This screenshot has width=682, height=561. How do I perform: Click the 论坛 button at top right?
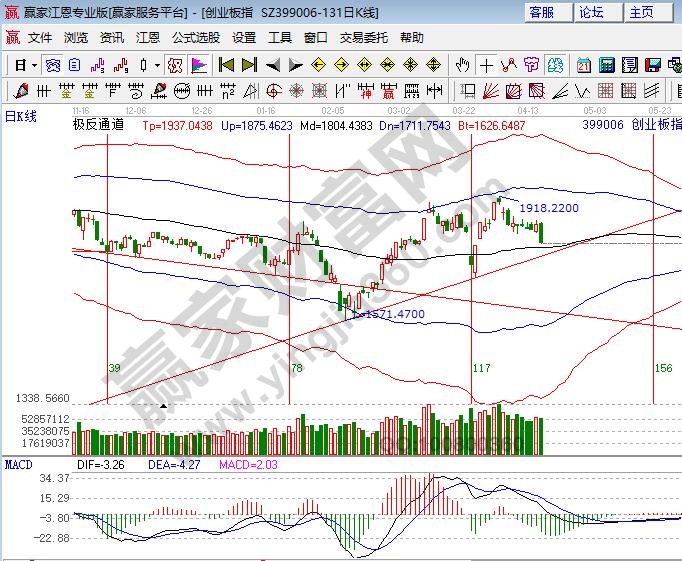pos(592,12)
